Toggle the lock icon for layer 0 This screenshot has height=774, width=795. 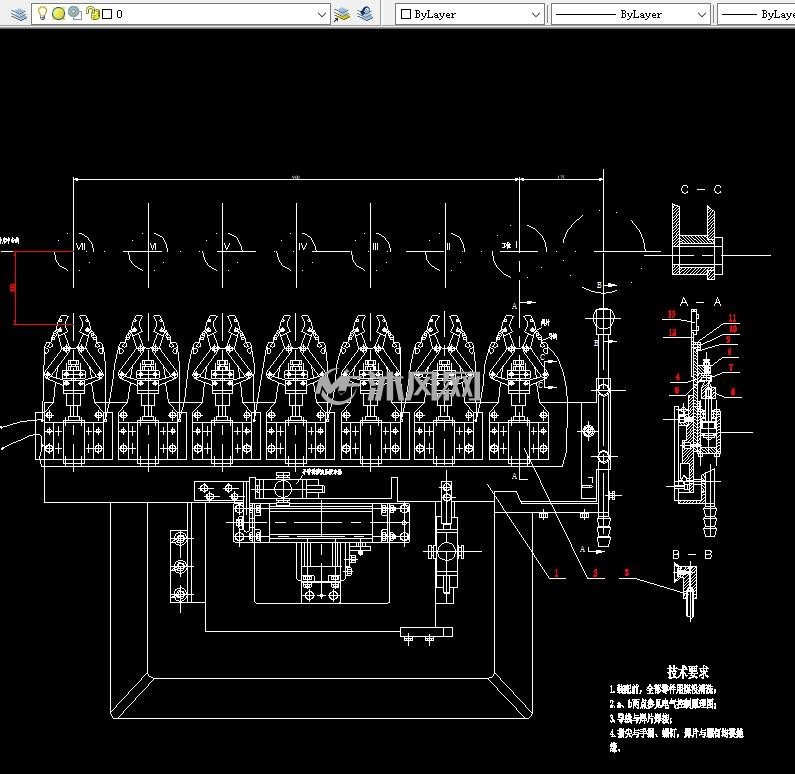[93, 14]
